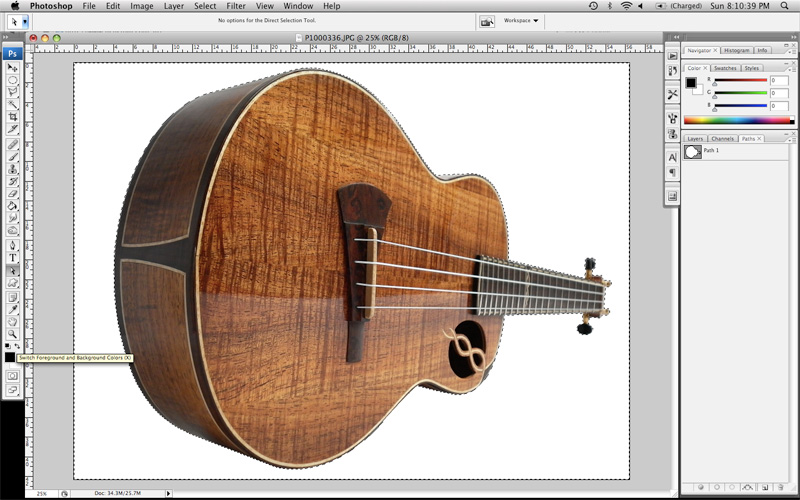The image size is (800, 500).
Task: Collapse right panels with double arrows
Action: point(793,37)
